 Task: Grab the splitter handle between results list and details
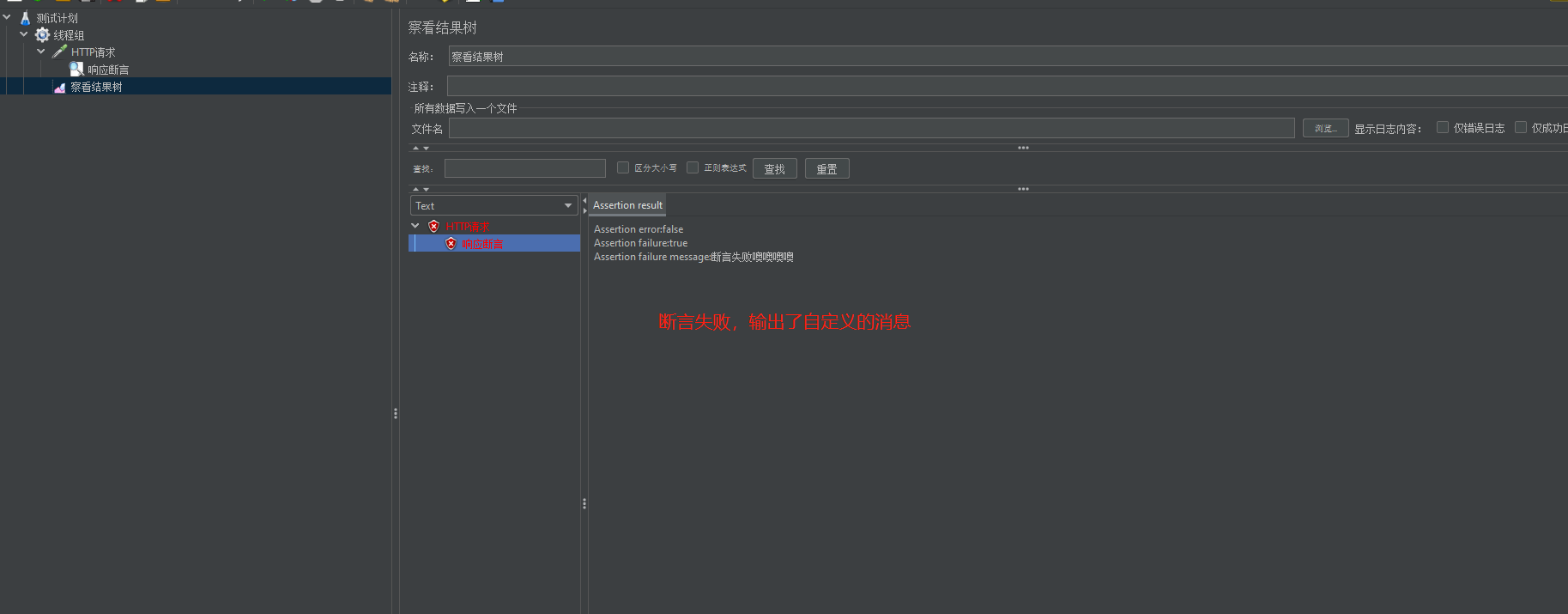pos(584,504)
